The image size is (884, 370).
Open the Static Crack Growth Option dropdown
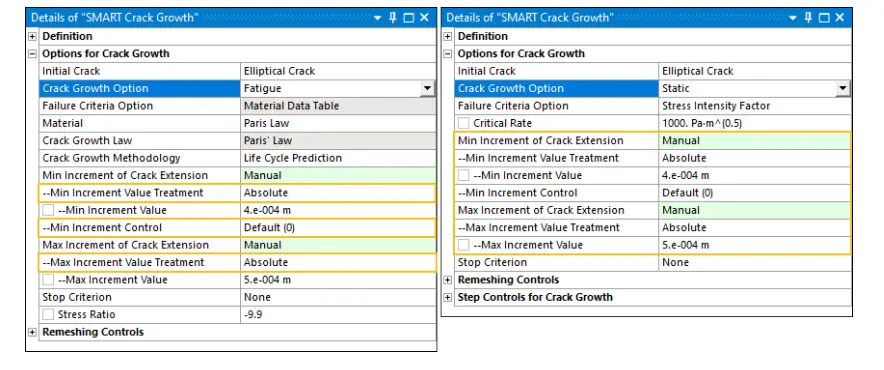[x=843, y=89]
